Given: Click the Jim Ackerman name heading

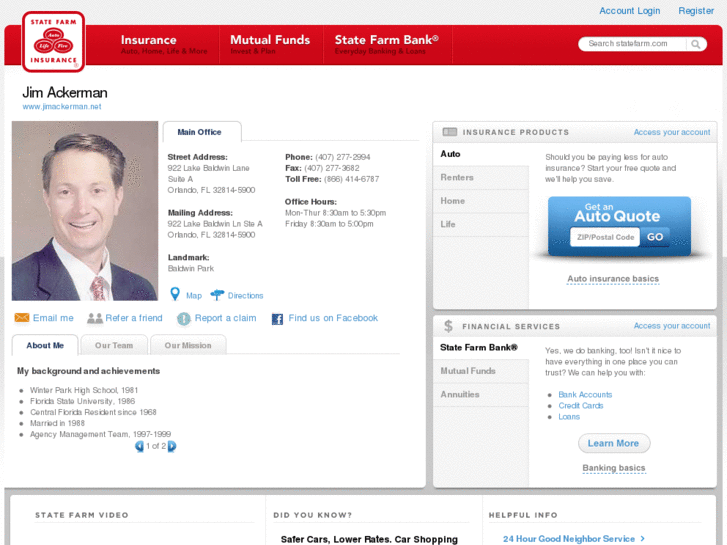Looking at the screenshot, I should click(x=65, y=93).
